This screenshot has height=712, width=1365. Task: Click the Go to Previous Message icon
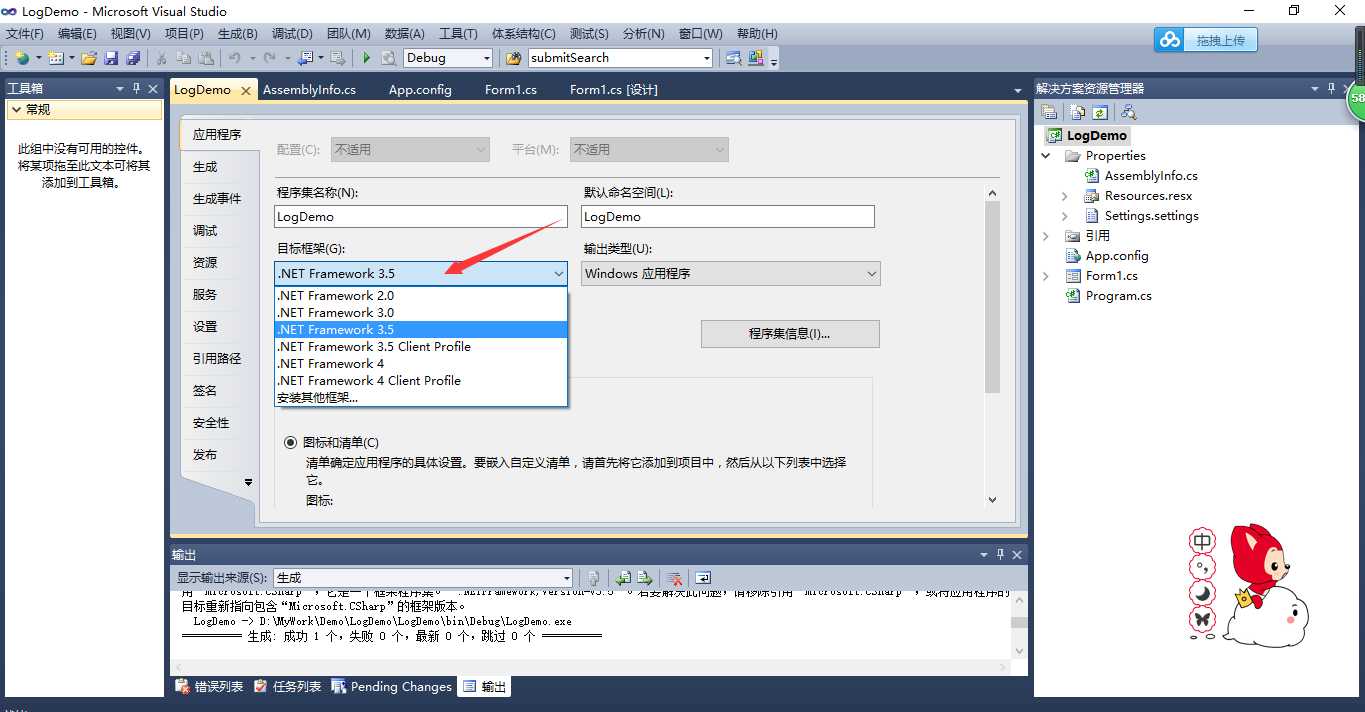click(x=623, y=578)
